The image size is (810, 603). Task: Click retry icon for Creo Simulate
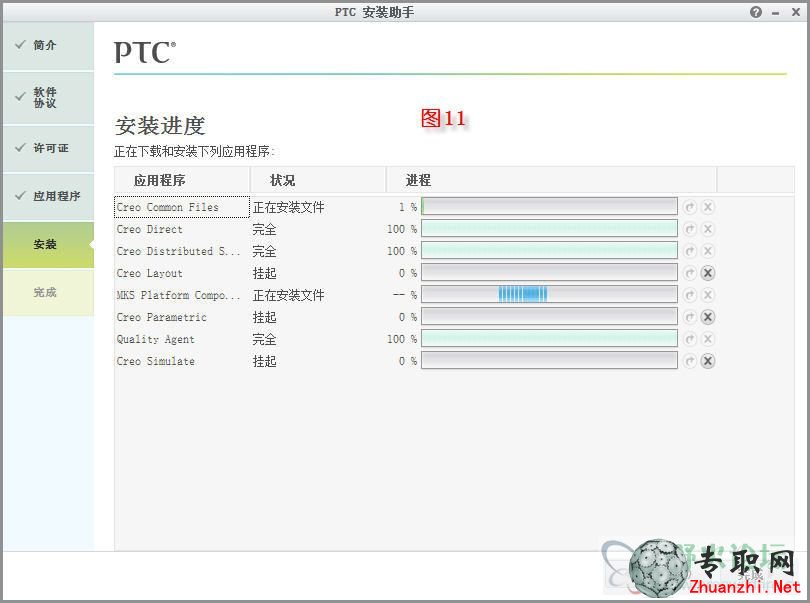[x=690, y=361]
